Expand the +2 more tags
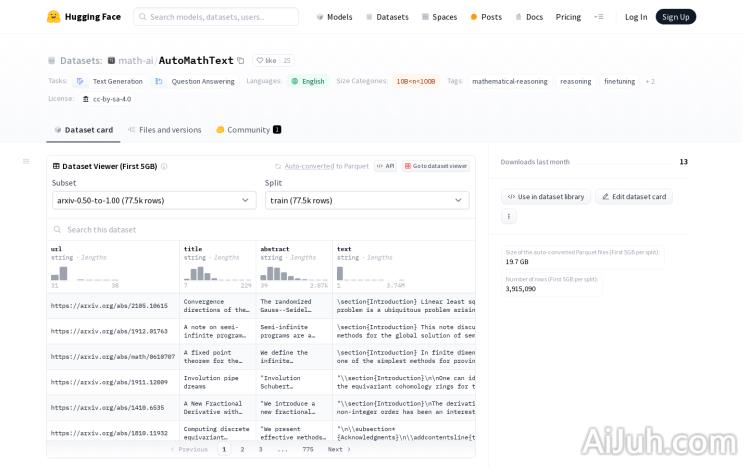 pyautogui.click(x=650, y=81)
